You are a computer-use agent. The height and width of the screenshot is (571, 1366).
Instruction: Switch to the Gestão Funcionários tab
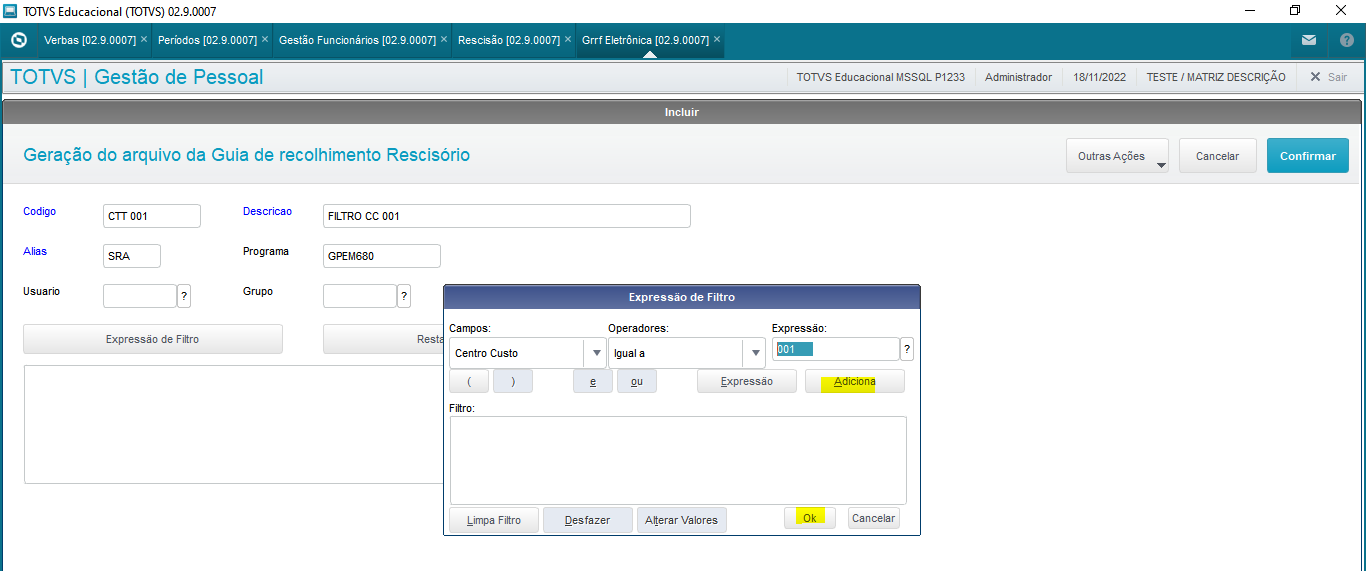tap(357, 40)
